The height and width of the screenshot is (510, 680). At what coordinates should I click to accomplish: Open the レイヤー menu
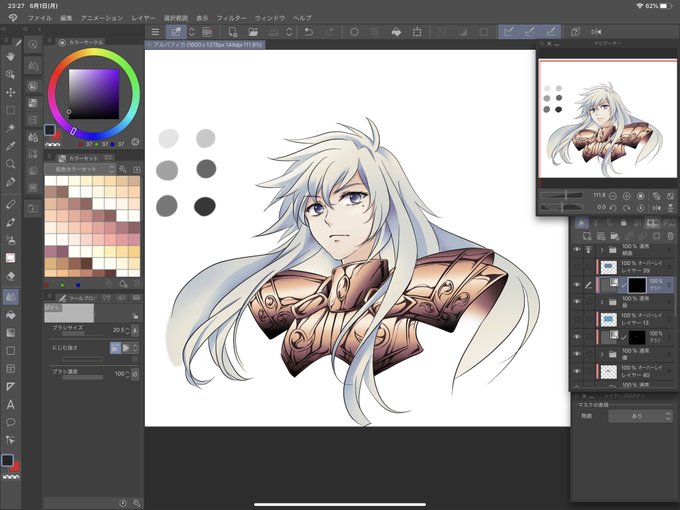[x=143, y=18]
